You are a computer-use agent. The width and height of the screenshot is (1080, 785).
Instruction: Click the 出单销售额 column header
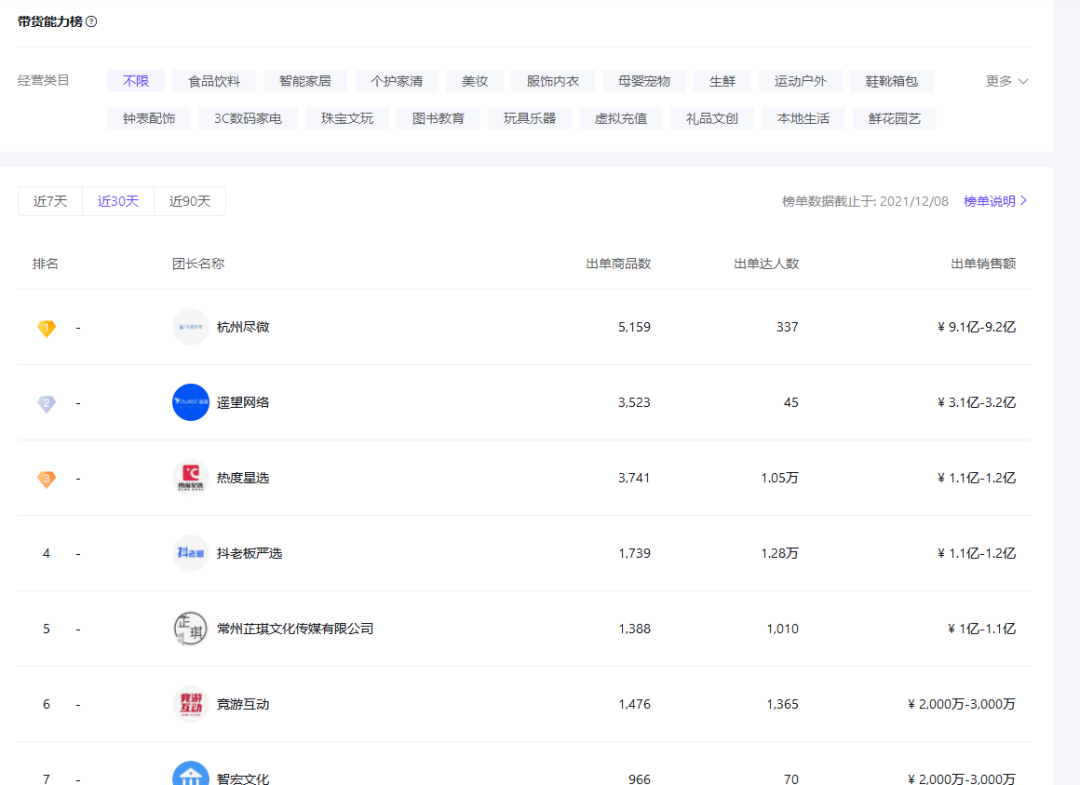coord(983,264)
